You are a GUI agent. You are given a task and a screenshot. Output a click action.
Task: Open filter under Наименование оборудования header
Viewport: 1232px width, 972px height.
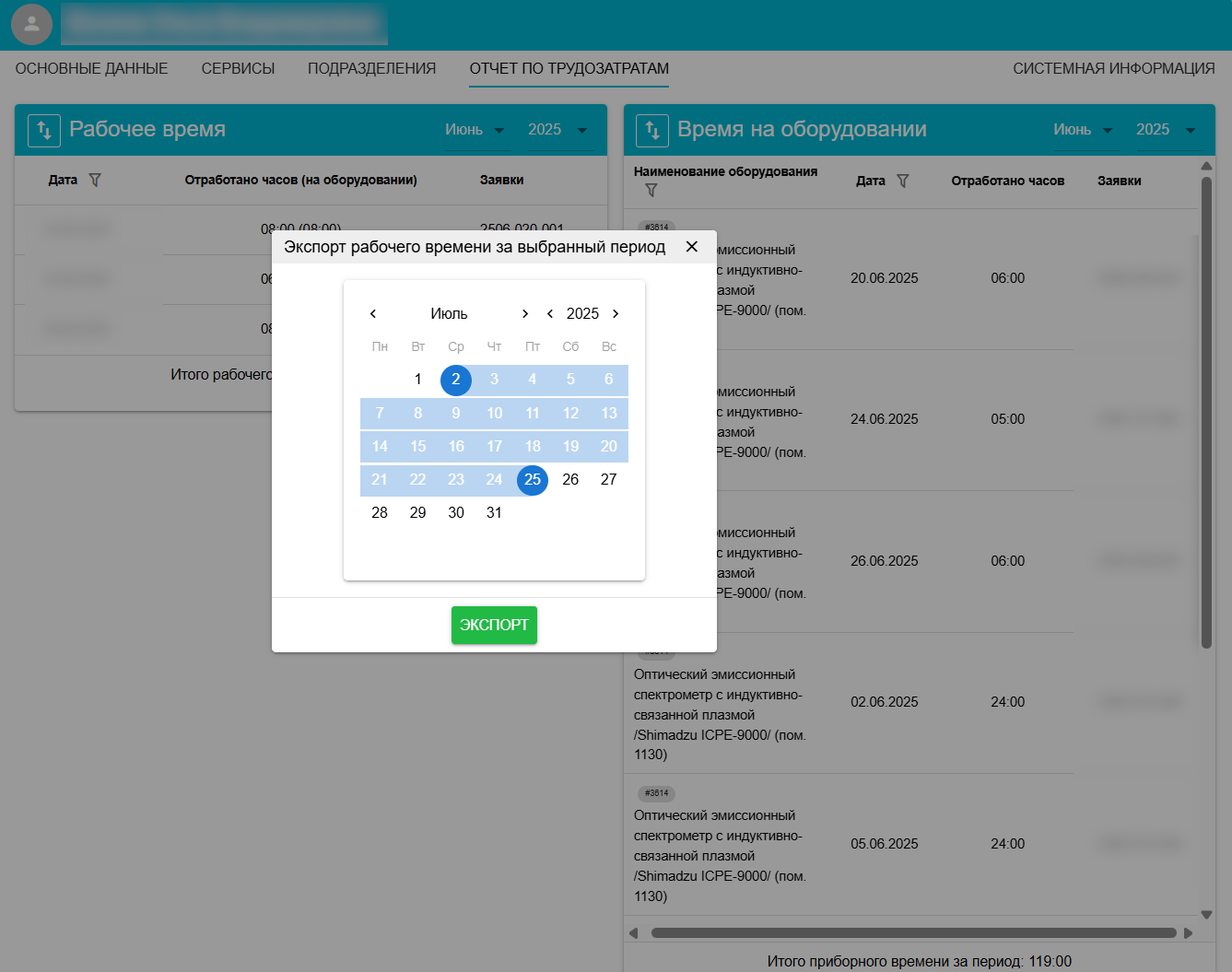651,191
